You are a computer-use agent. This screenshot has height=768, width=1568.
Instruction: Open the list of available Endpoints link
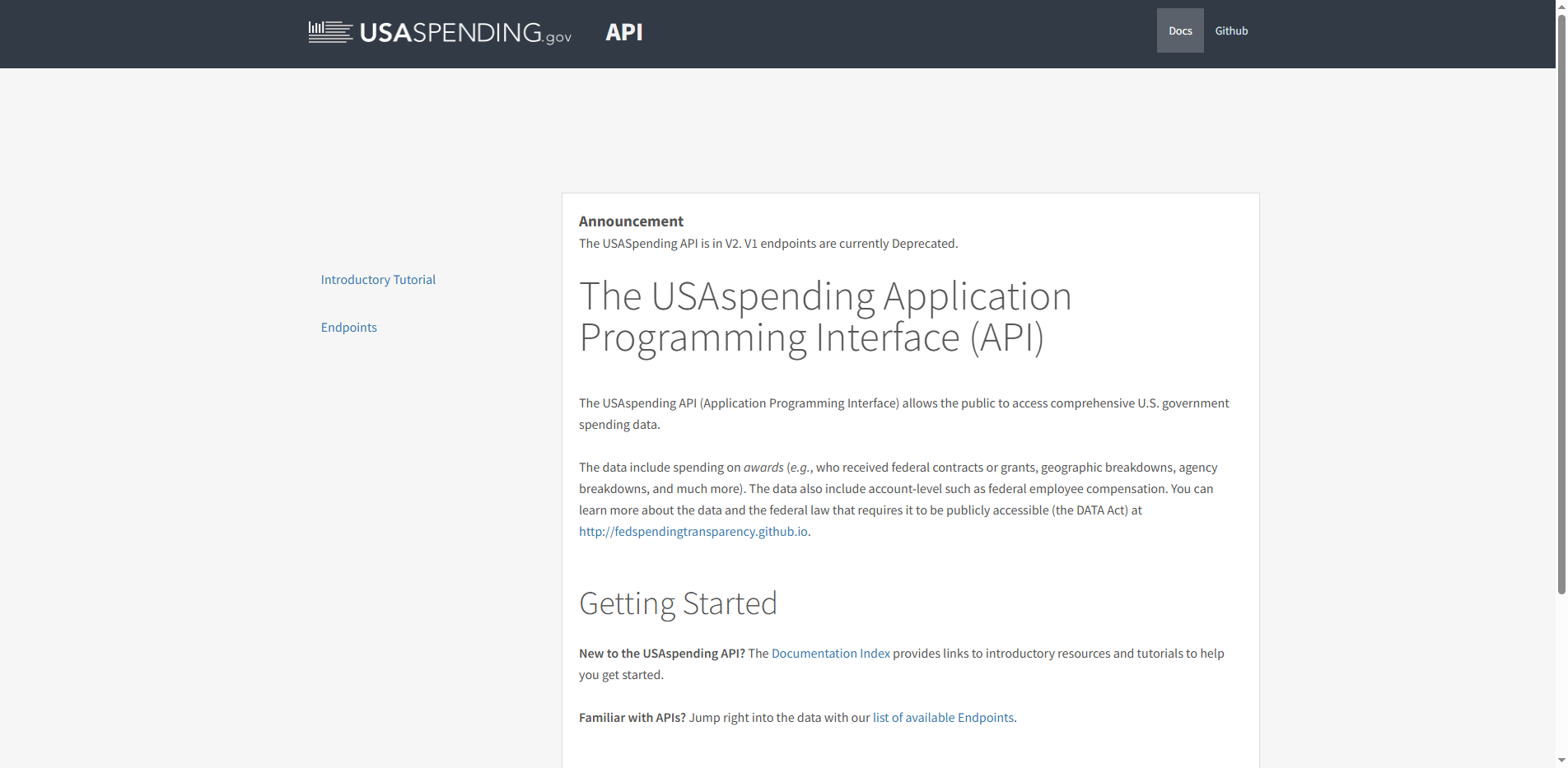[943, 717]
